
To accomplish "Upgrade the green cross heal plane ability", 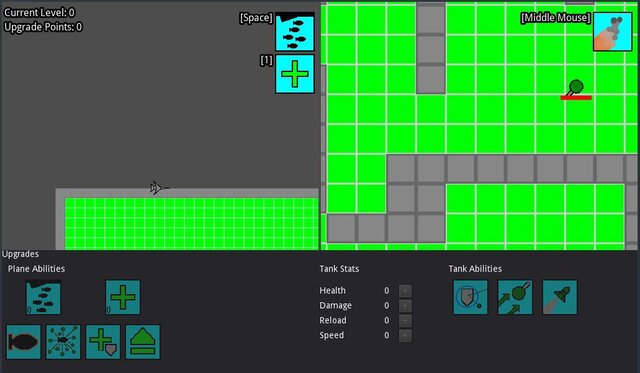I will point(123,297).
